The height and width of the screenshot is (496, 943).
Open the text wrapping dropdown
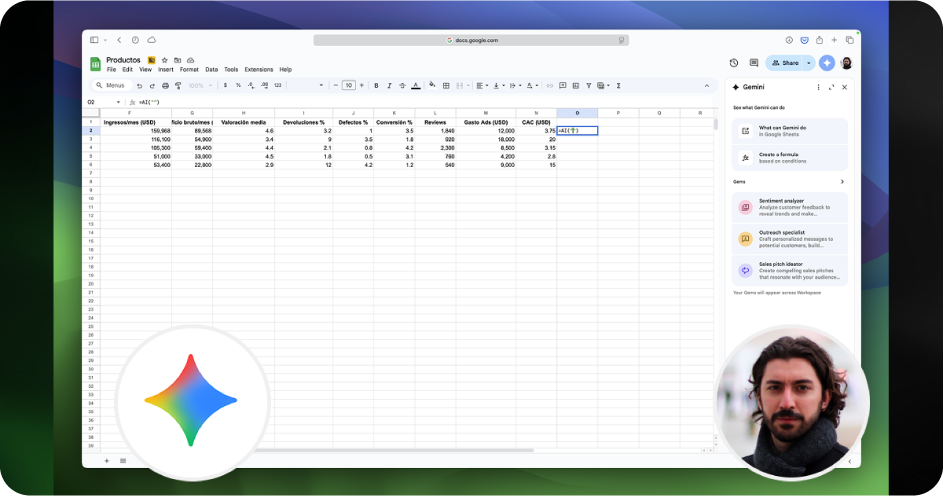click(x=515, y=86)
